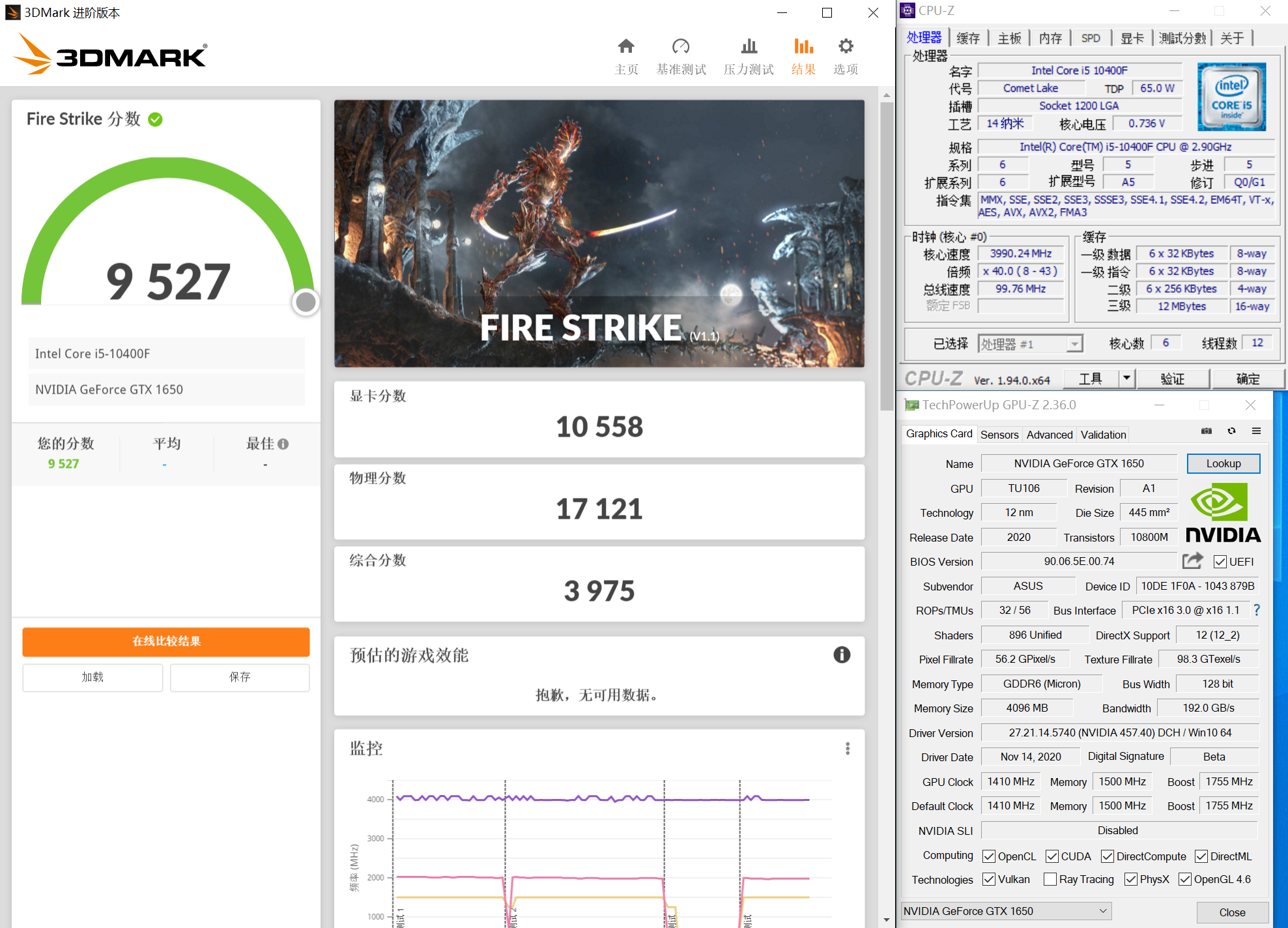
Task: Click the tools button in CPU-Z
Action: coord(1091,378)
